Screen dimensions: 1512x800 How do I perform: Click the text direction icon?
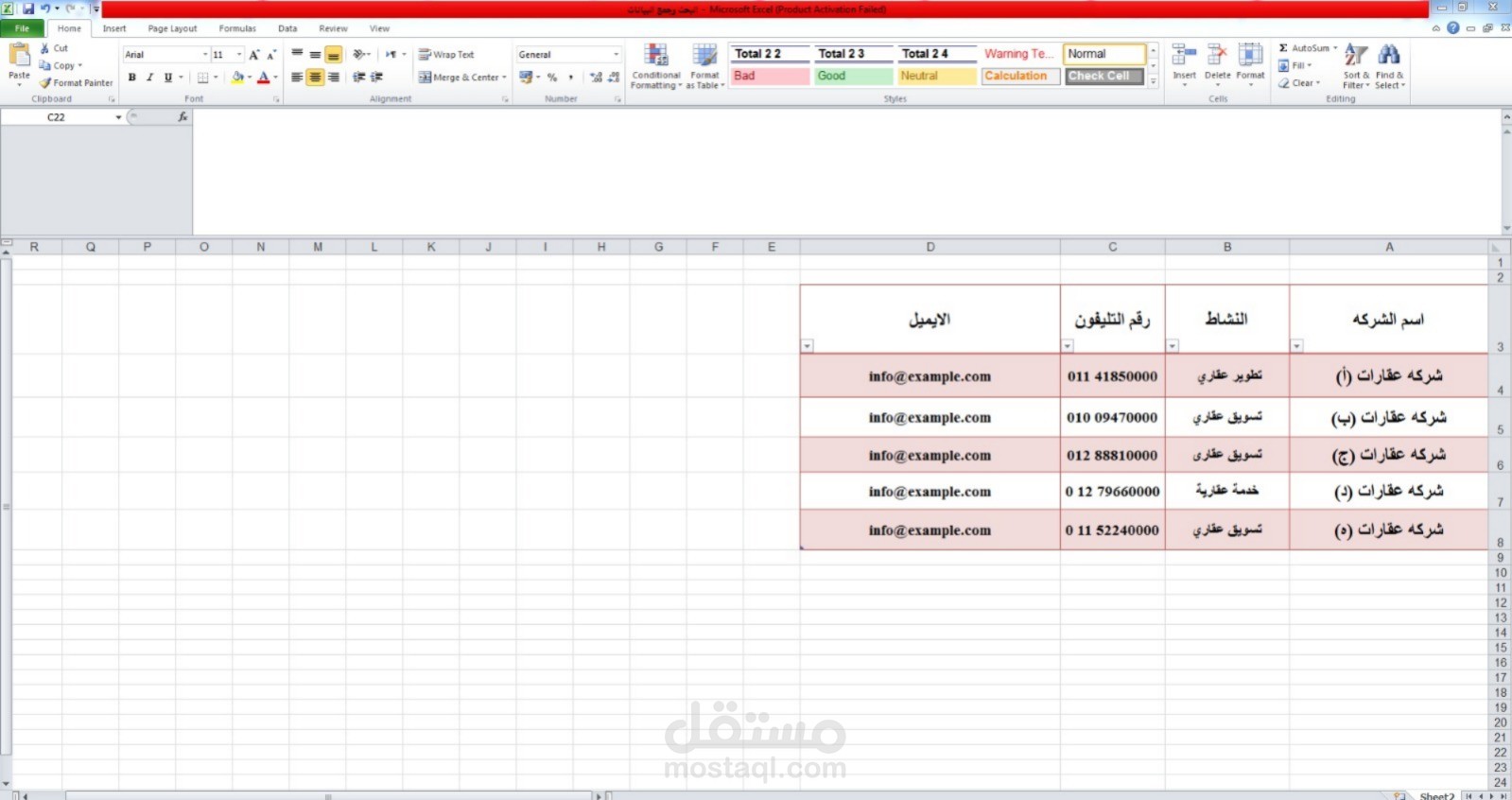(391, 55)
